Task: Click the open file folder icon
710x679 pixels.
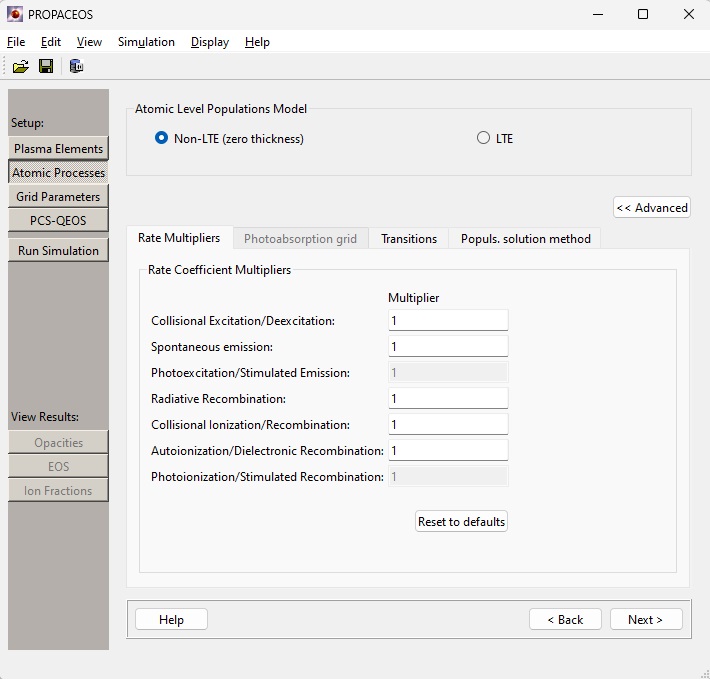Action: coord(20,66)
